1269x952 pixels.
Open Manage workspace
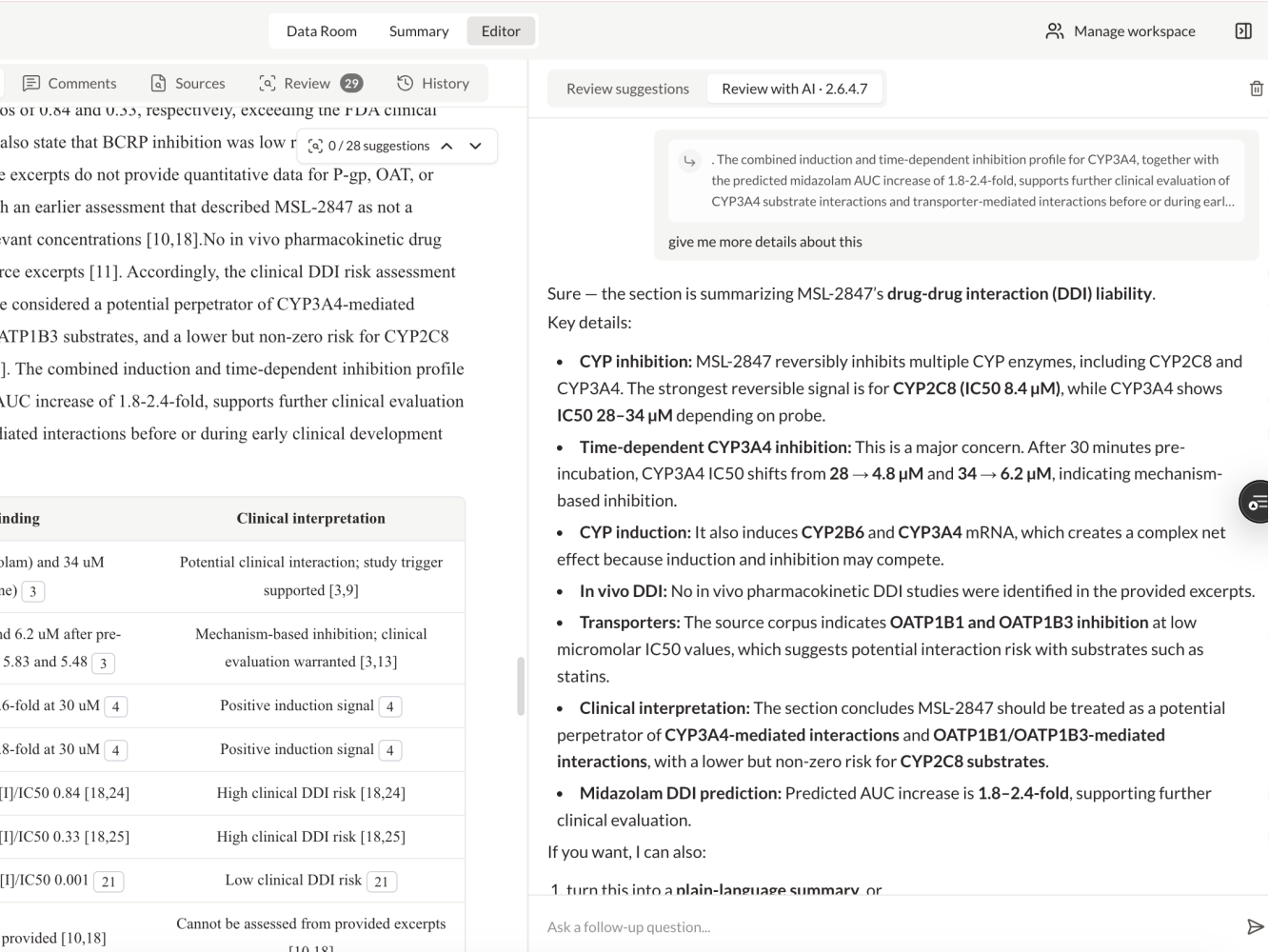(x=1120, y=31)
